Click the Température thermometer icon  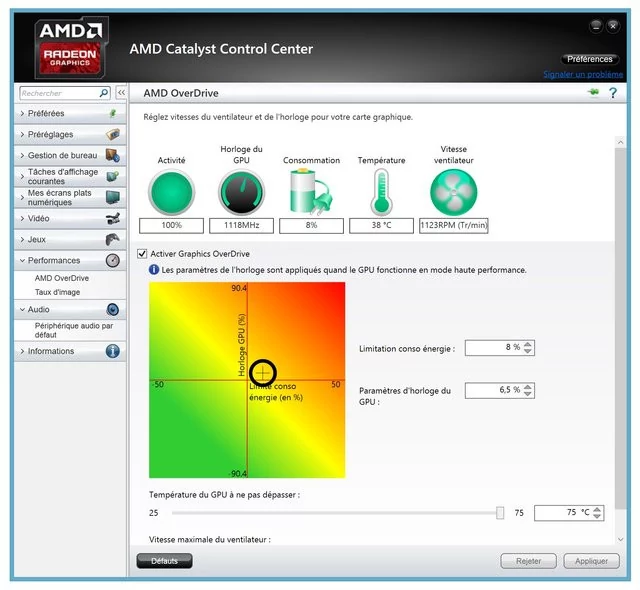(381, 192)
